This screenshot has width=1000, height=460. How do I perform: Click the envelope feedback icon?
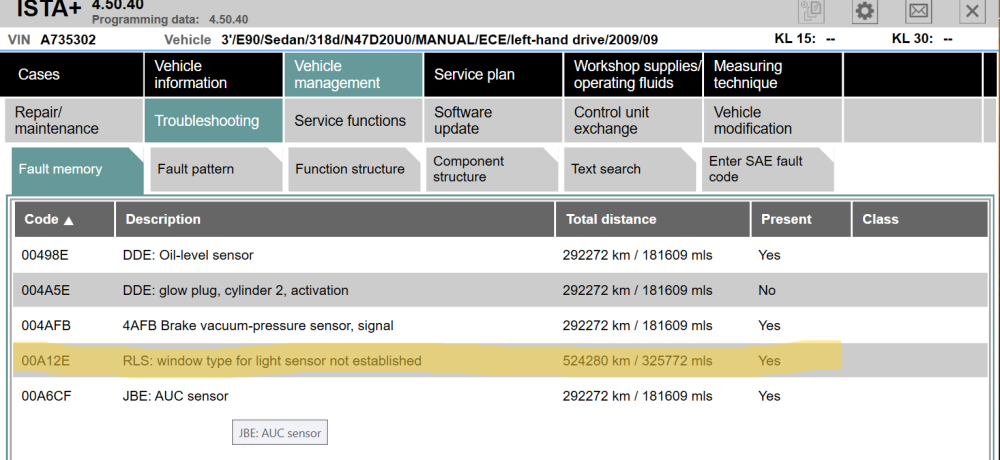click(x=918, y=11)
